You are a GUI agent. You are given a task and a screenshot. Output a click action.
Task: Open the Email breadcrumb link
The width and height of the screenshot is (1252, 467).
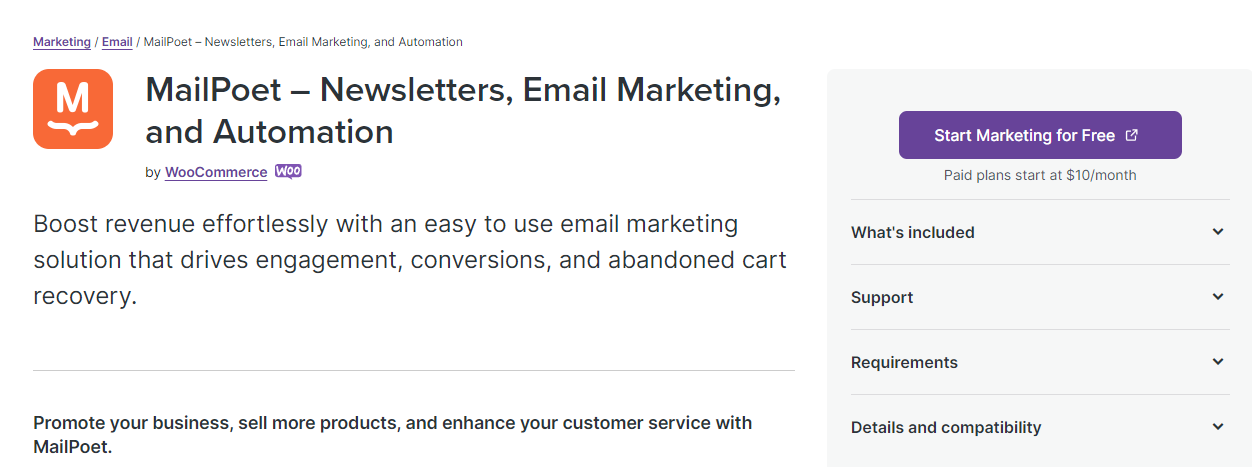pos(117,42)
